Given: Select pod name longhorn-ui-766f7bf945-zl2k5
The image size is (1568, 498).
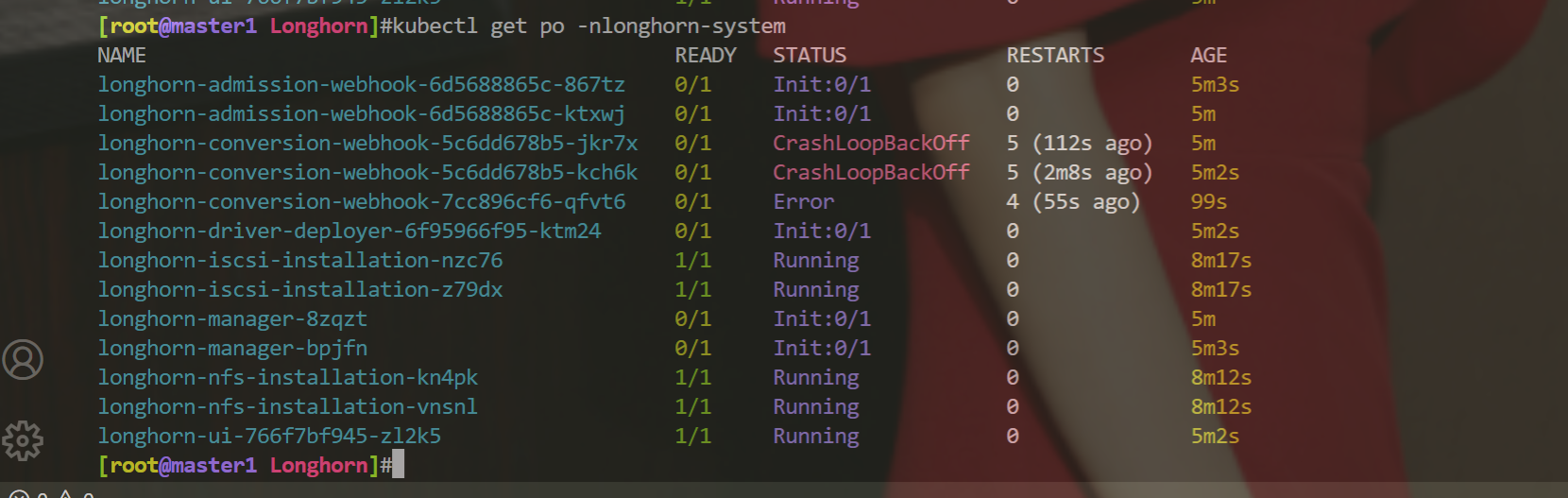Looking at the screenshot, I should point(269,437).
